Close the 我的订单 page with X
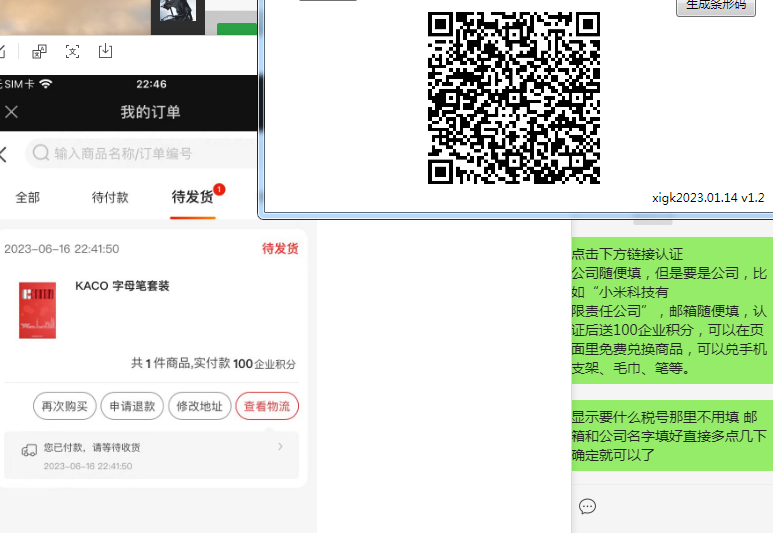Screen dimensions: 773x533 [x=11, y=112]
